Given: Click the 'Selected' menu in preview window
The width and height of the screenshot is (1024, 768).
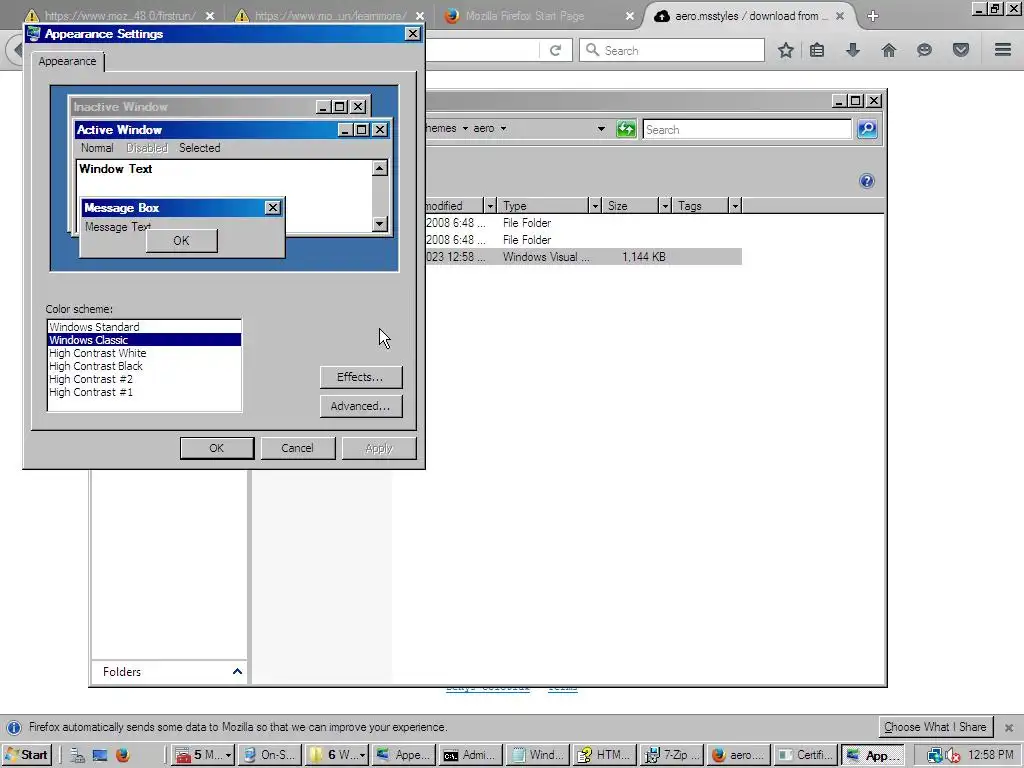Looking at the screenshot, I should (199, 148).
